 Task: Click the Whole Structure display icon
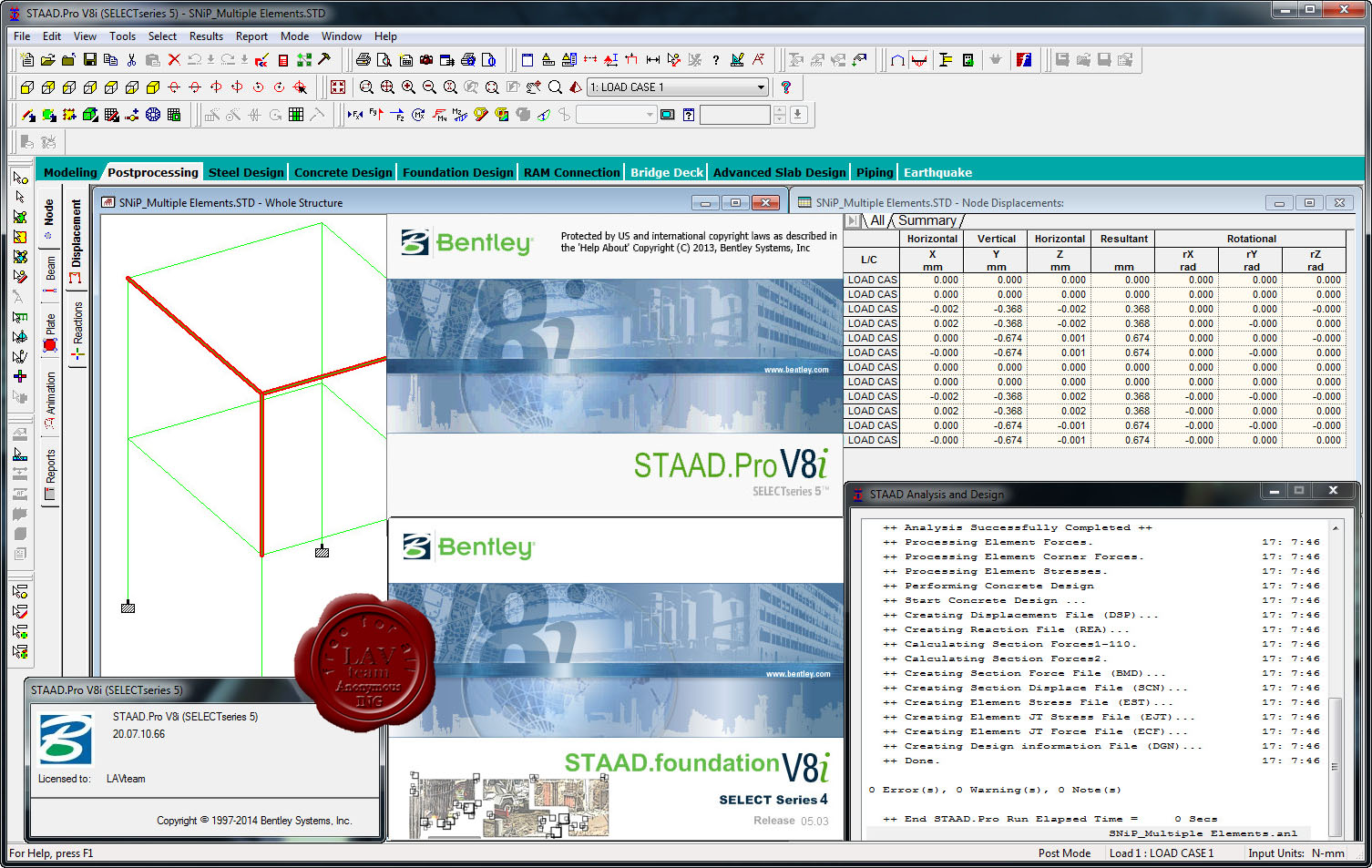coord(338,87)
